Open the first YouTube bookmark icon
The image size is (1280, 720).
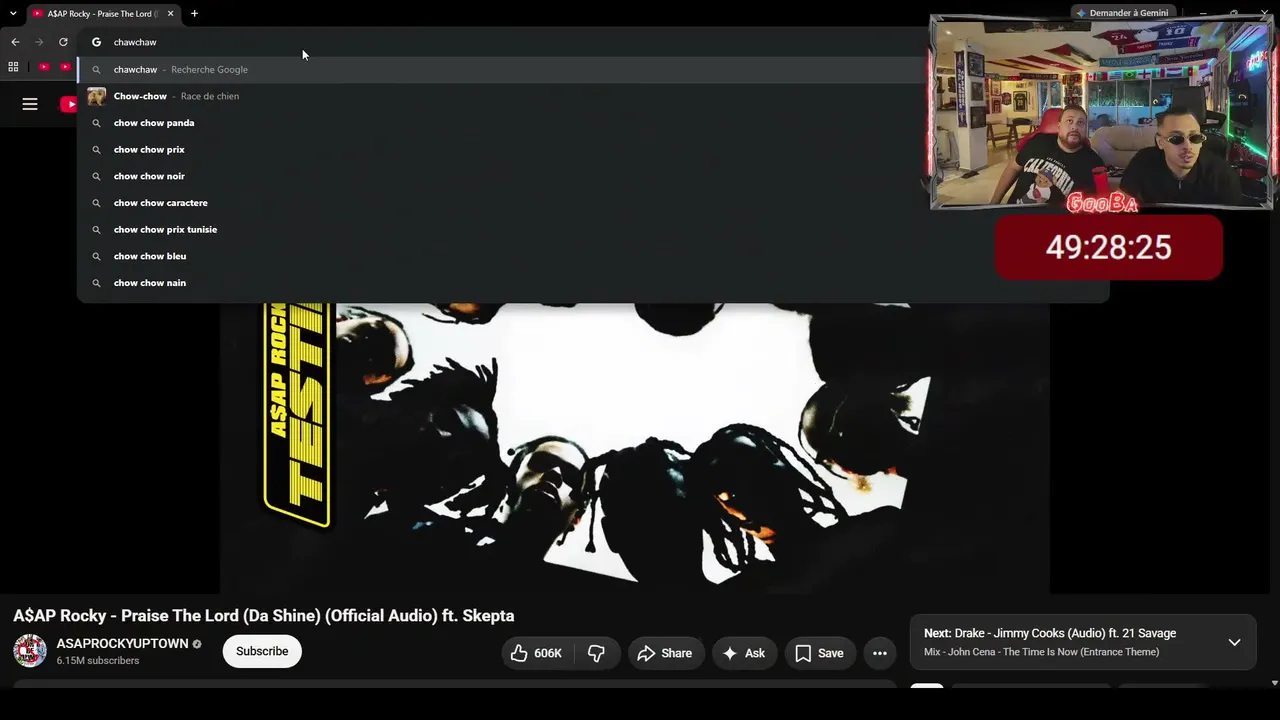pyautogui.click(x=44, y=67)
